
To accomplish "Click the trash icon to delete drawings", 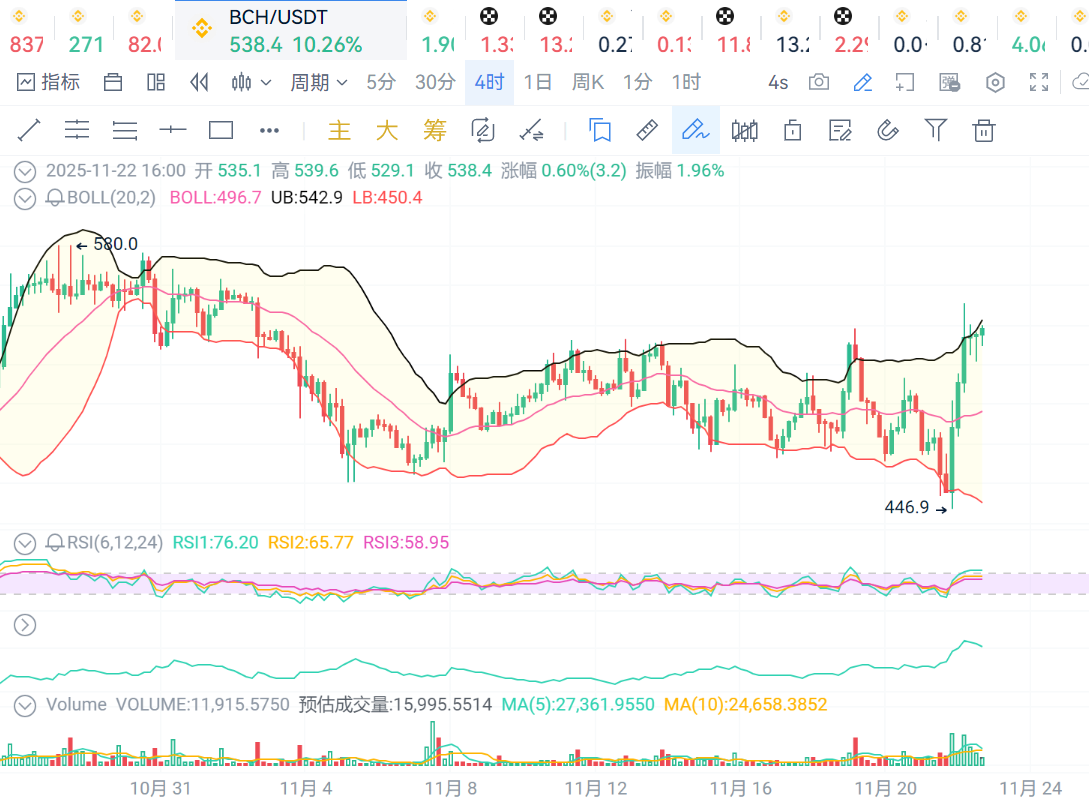I will click(x=984, y=130).
